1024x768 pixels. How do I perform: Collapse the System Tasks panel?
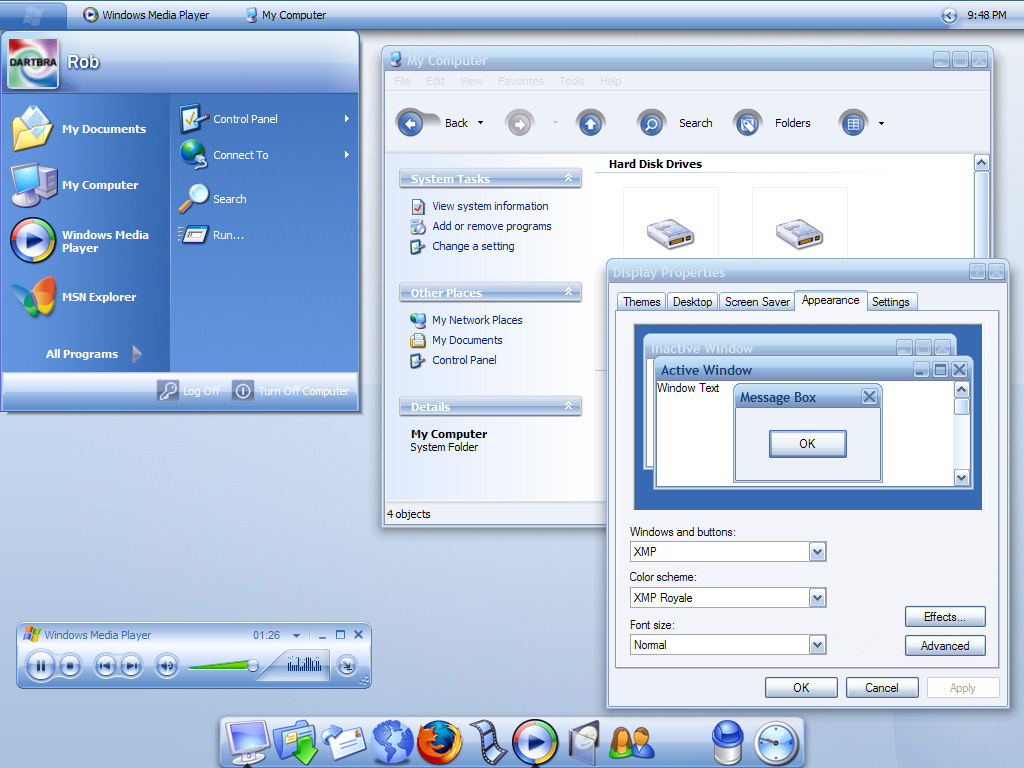click(x=568, y=178)
